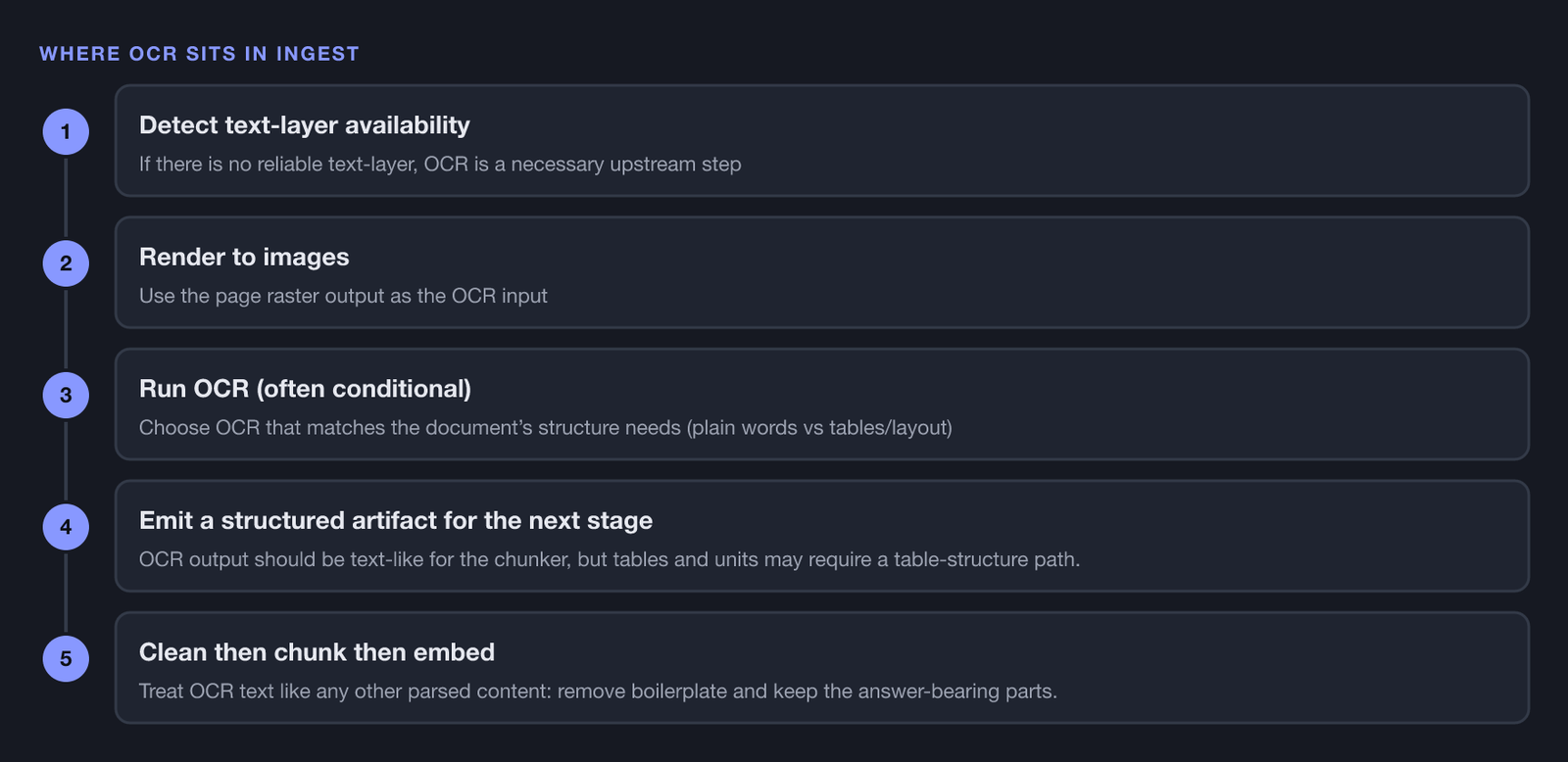
Task: Click the 'If there is no reliable text-layer' description
Action: pos(440,165)
